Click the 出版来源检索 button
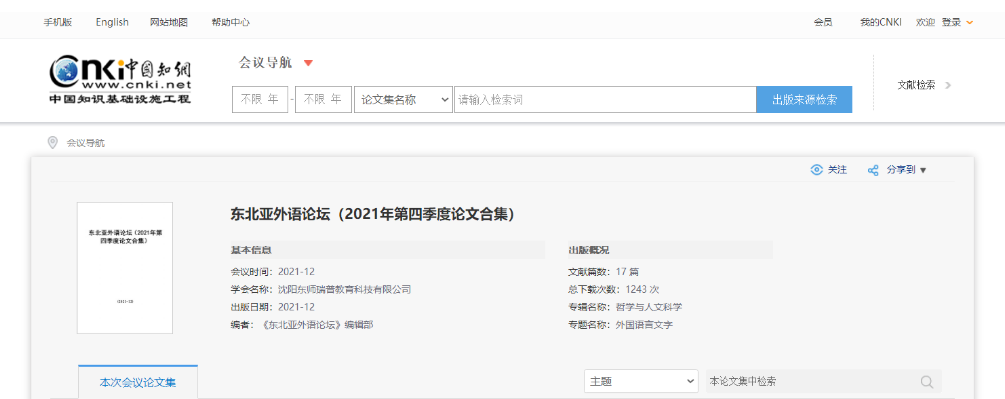Viewport: 1005px width, 399px height. 804,100
